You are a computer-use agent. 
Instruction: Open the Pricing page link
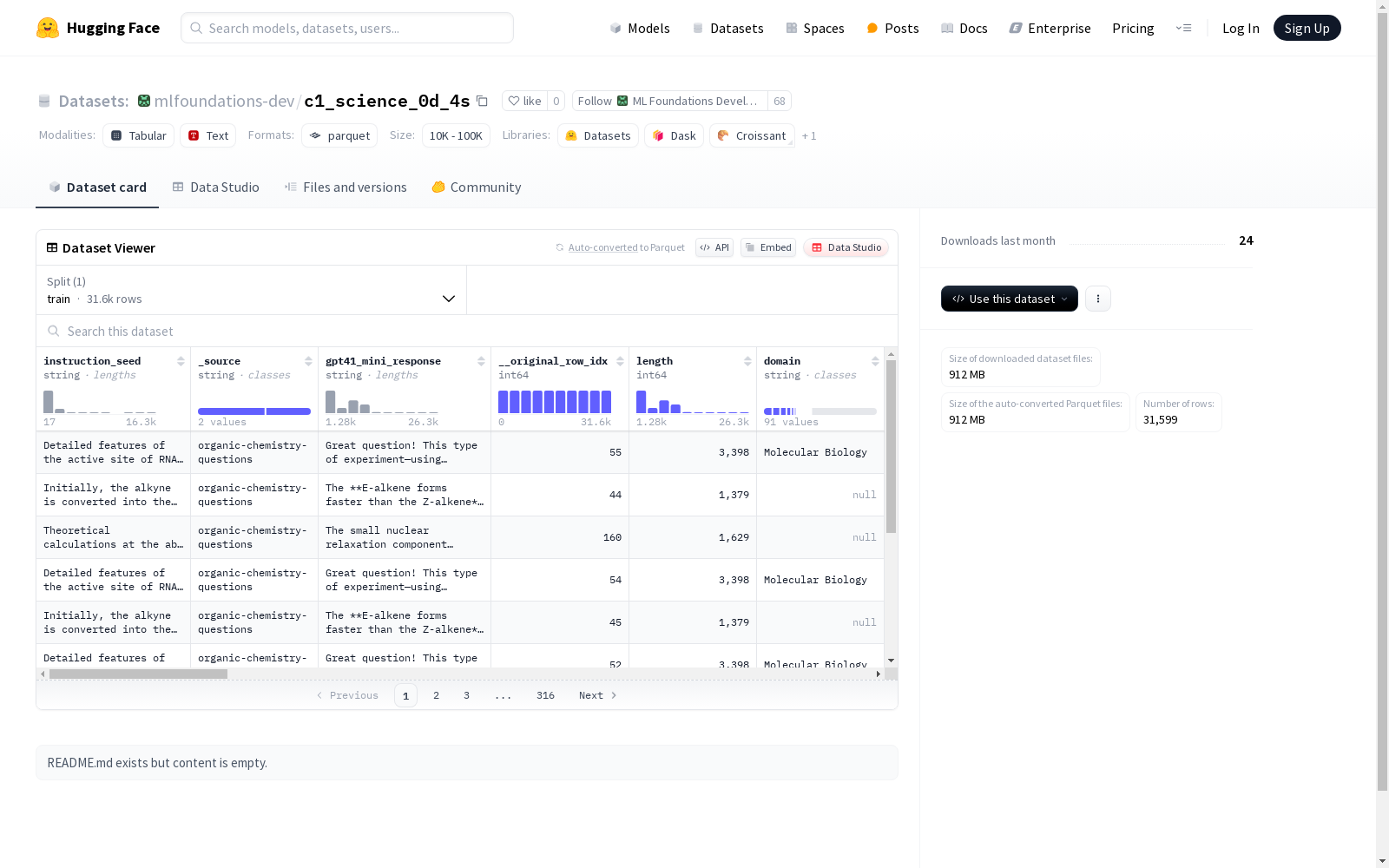pyautogui.click(x=1133, y=28)
